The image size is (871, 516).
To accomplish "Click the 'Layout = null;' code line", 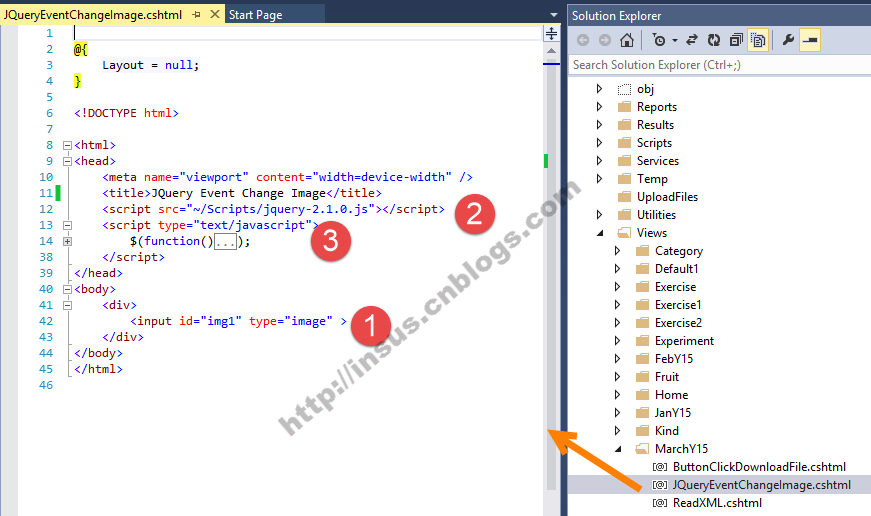I will tap(151, 66).
